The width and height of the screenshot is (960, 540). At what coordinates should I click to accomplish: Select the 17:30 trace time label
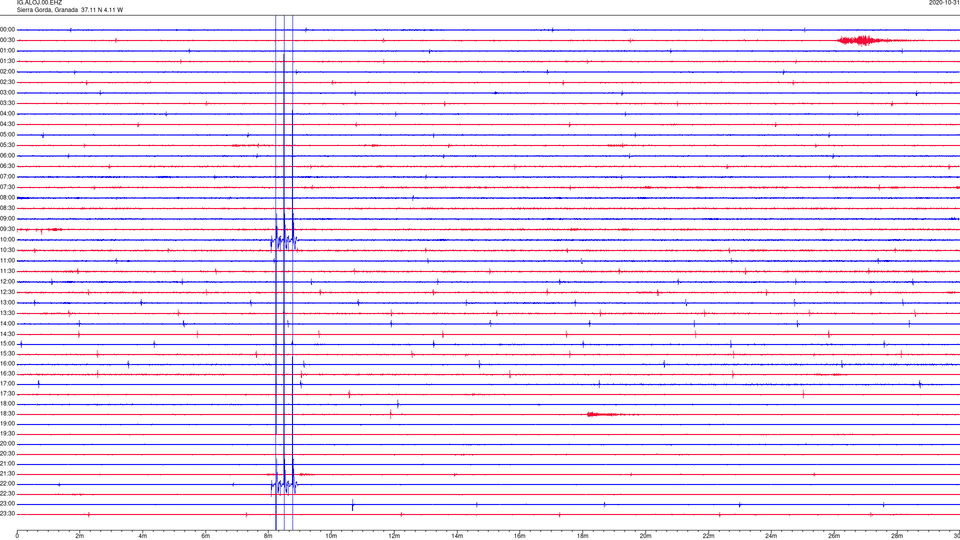(x=7, y=394)
